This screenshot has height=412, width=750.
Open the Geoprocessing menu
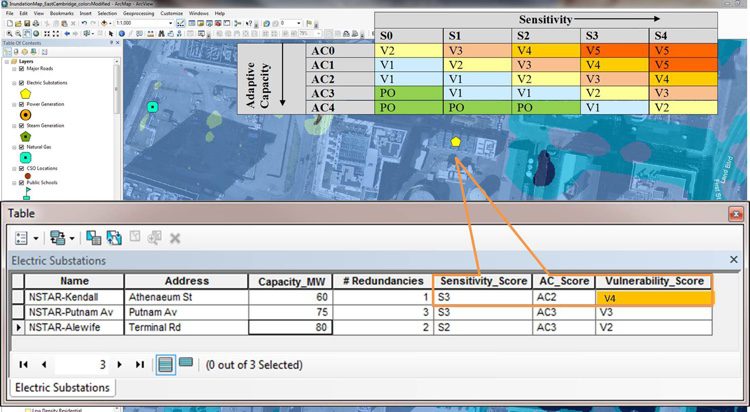click(x=137, y=13)
